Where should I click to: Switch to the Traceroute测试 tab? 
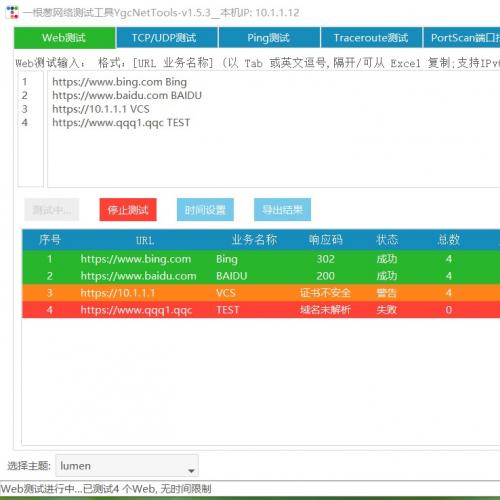point(371,38)
